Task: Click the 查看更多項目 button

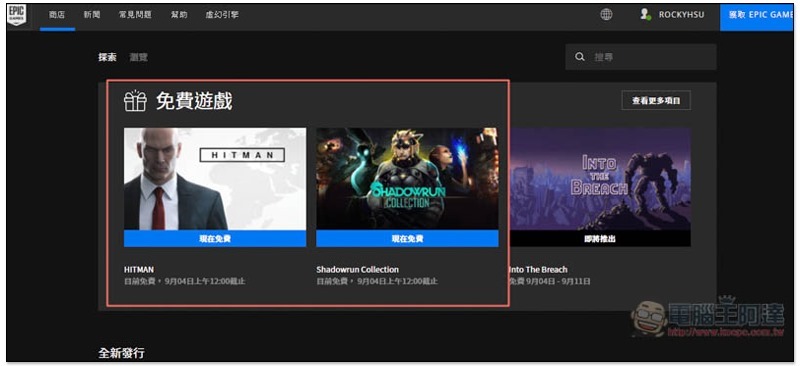Action: point(656,101)
